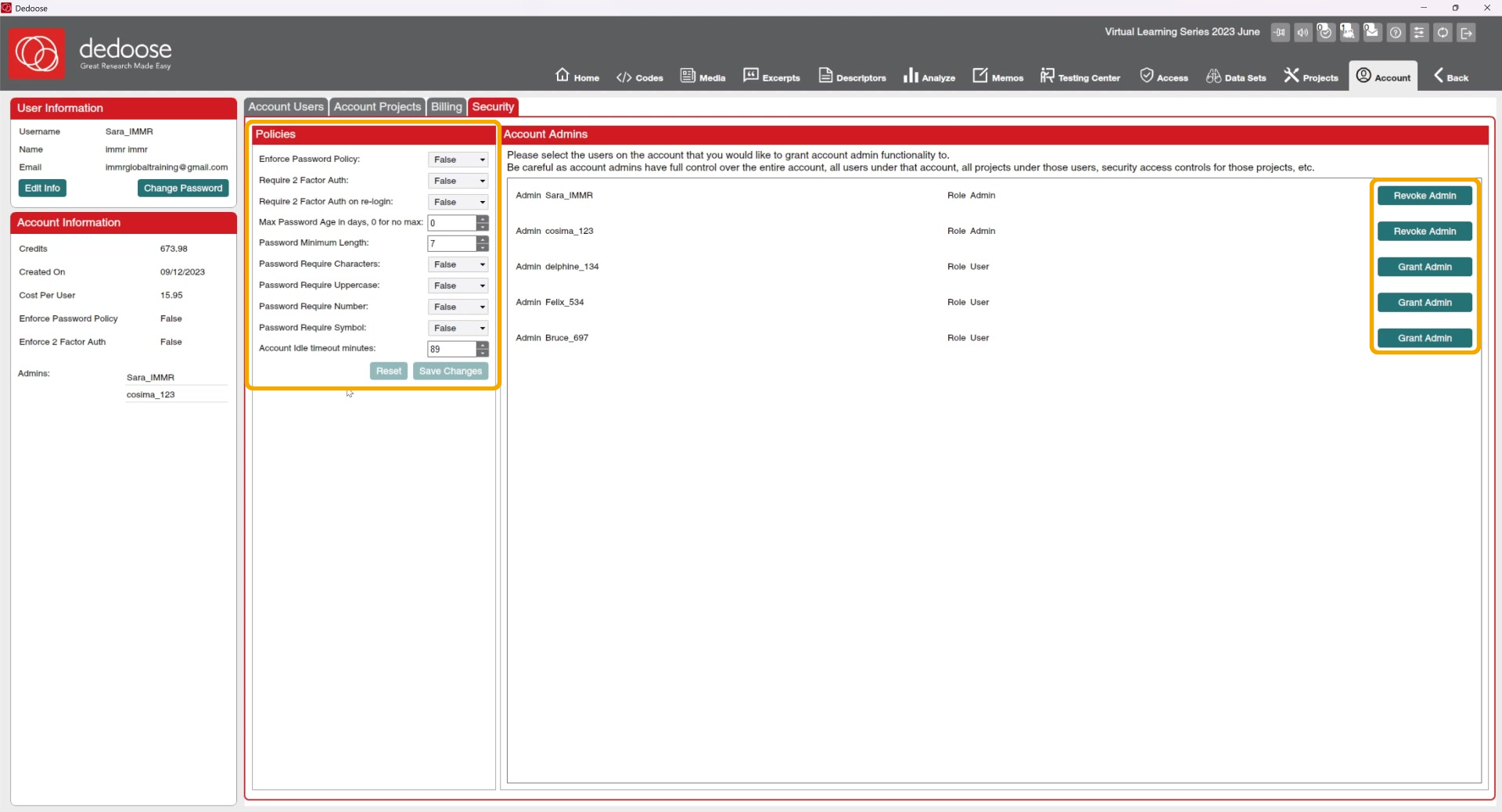This screenshot has height=812, width=1502.
Task: Open the Excerpts workspace
Action: (771, 76)
